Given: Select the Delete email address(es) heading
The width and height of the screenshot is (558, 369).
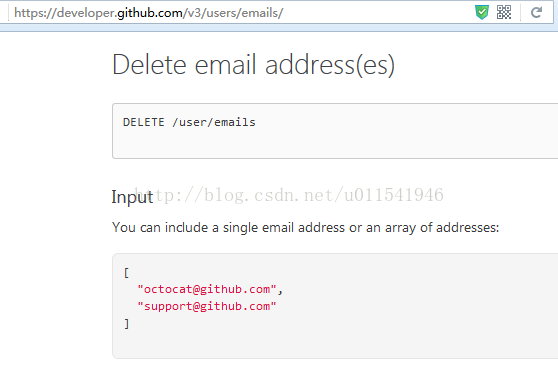Looking at the screenshot, I should coord(253,65).
